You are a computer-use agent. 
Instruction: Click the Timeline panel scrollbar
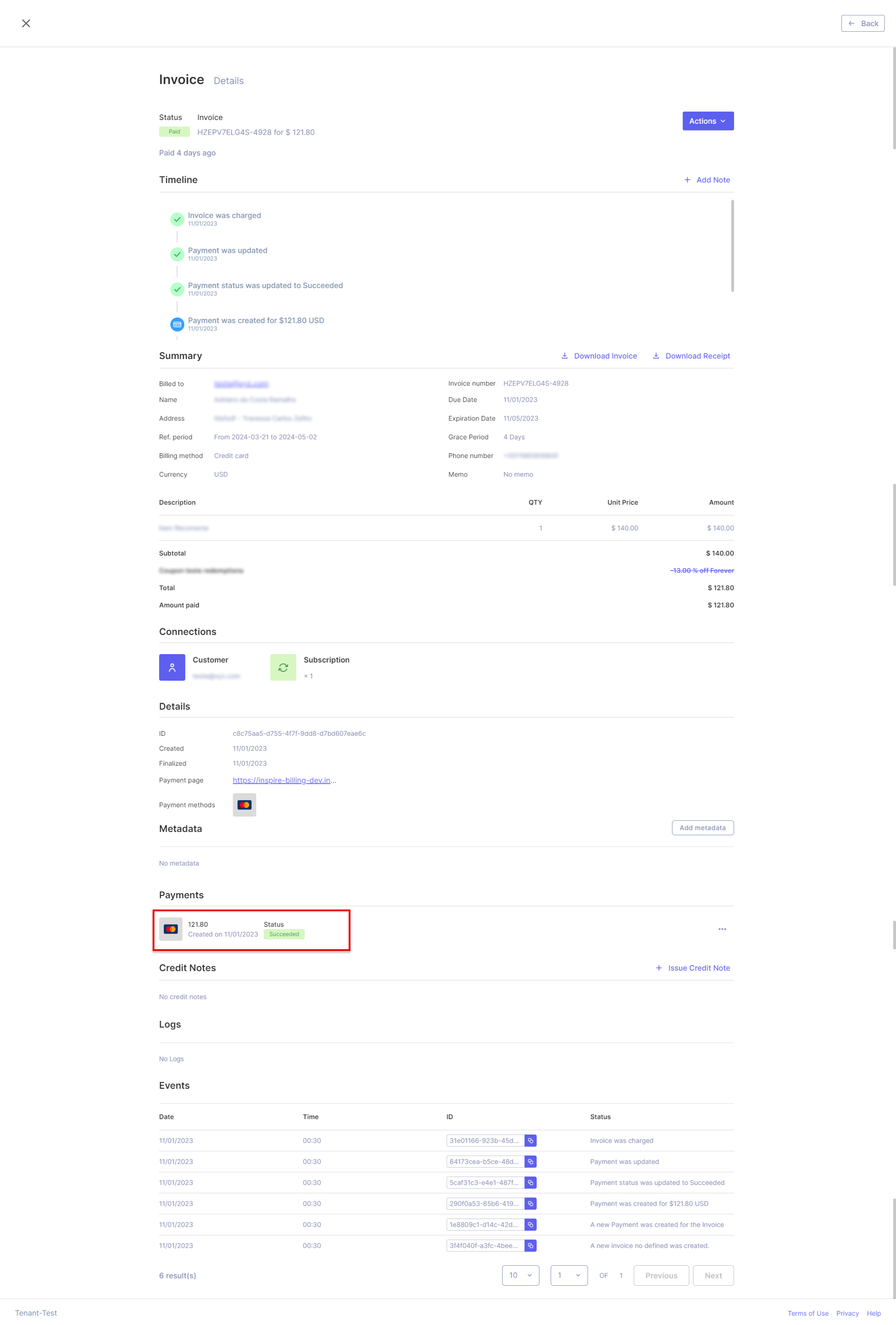(732, 246)
